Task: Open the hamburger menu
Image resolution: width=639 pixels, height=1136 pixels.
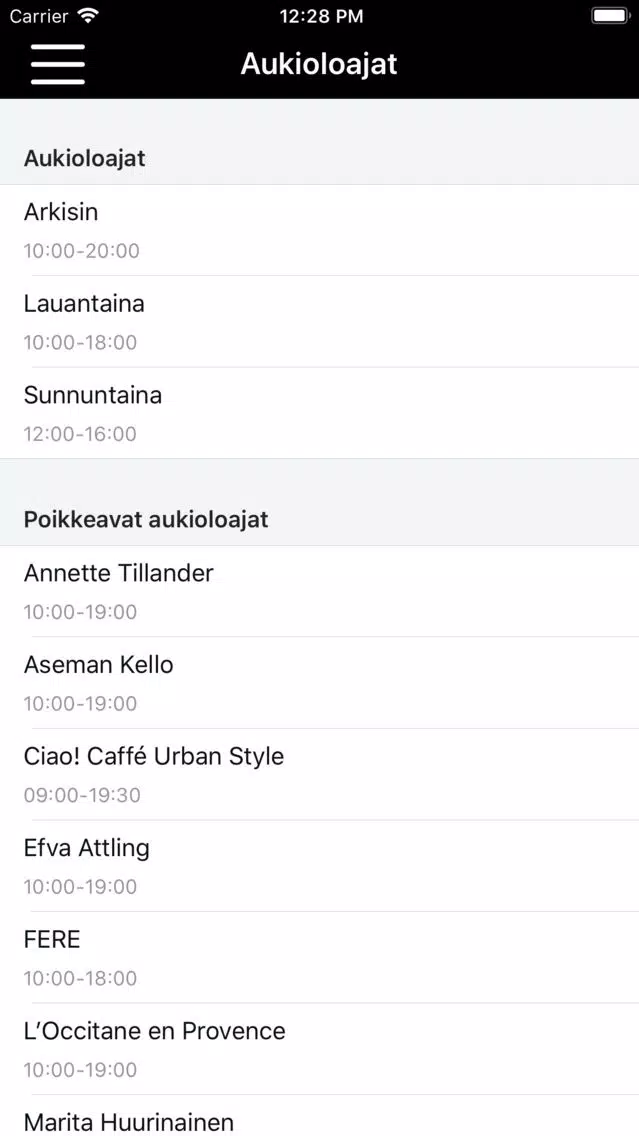Action: (58, 64)
